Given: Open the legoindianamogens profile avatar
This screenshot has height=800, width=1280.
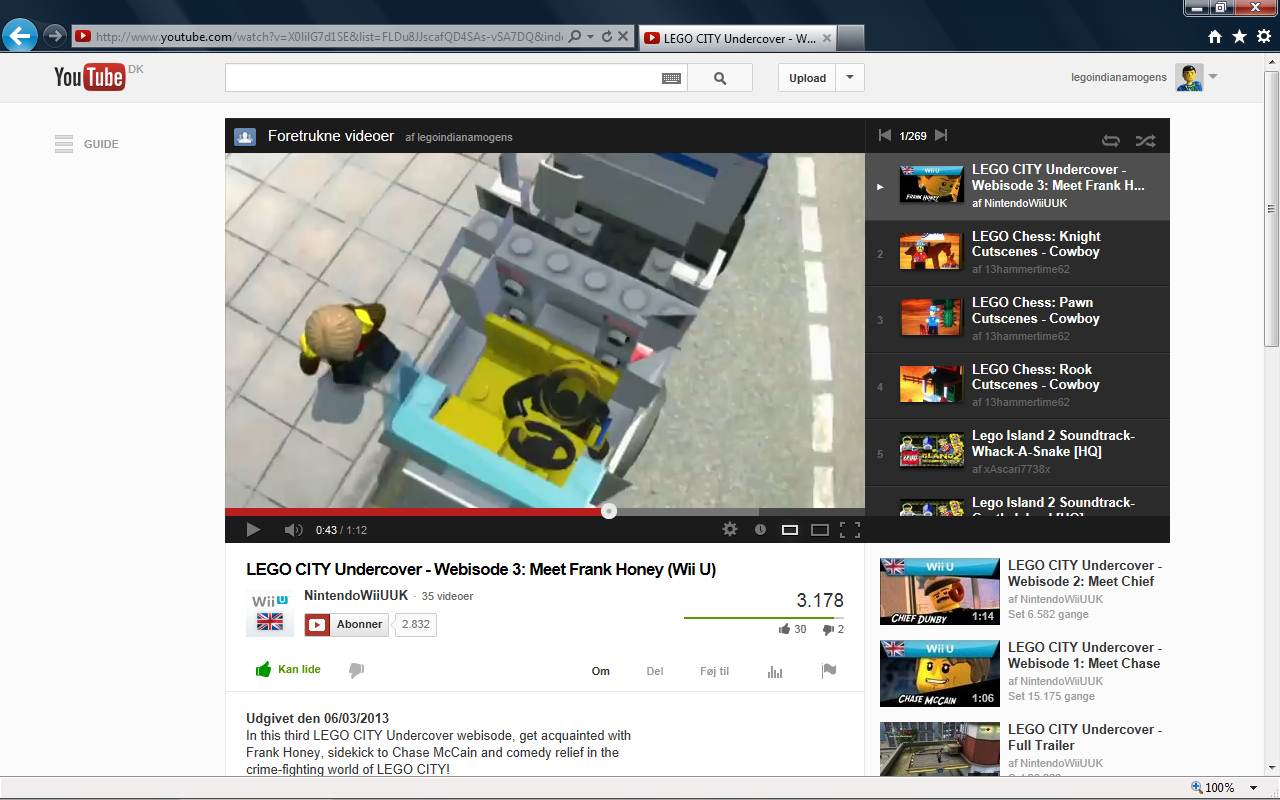Looking at the screenshot, I should [x=1189, y=77].
